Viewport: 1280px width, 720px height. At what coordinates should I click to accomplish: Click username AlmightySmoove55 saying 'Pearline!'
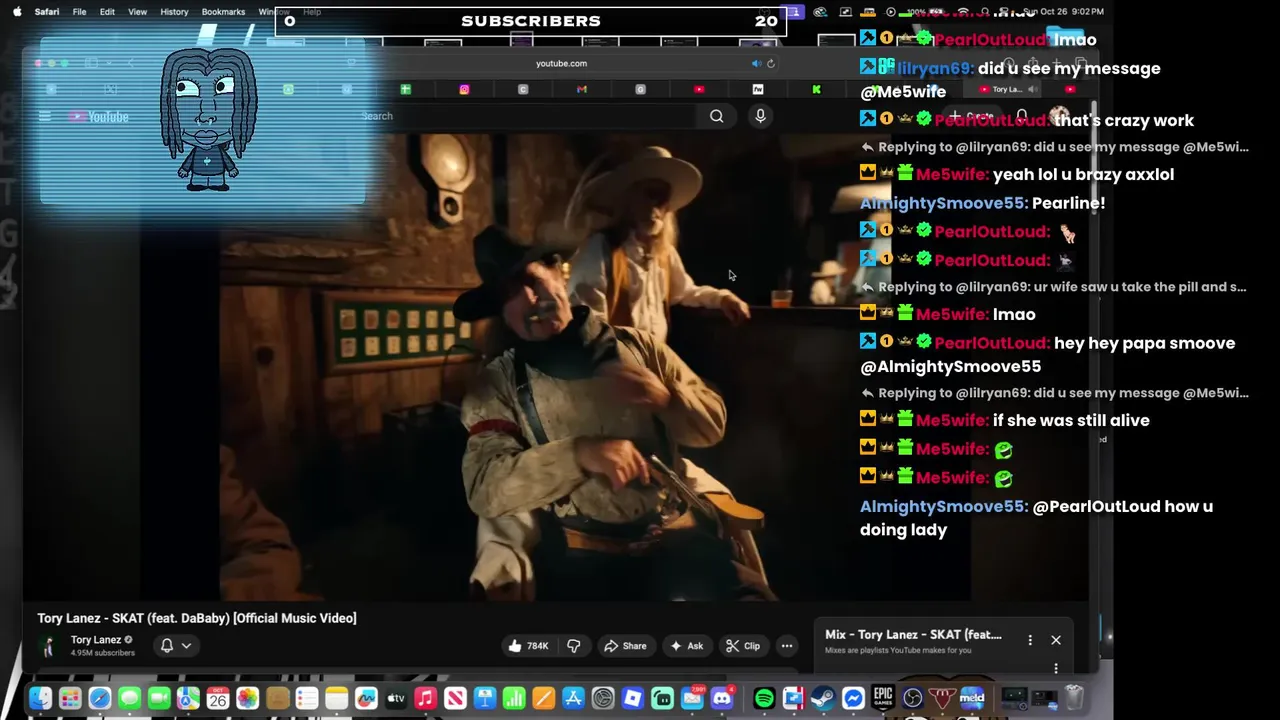tap(942, 203)
